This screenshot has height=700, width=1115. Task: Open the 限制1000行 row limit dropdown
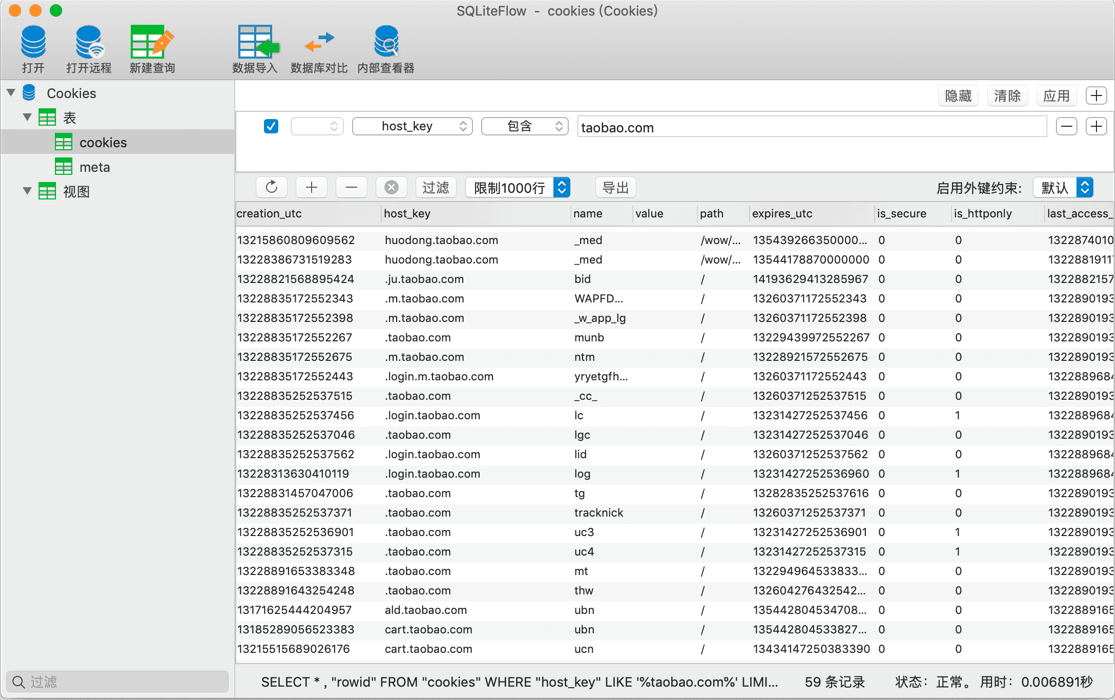pyautogui.click(x=518, y=187)
